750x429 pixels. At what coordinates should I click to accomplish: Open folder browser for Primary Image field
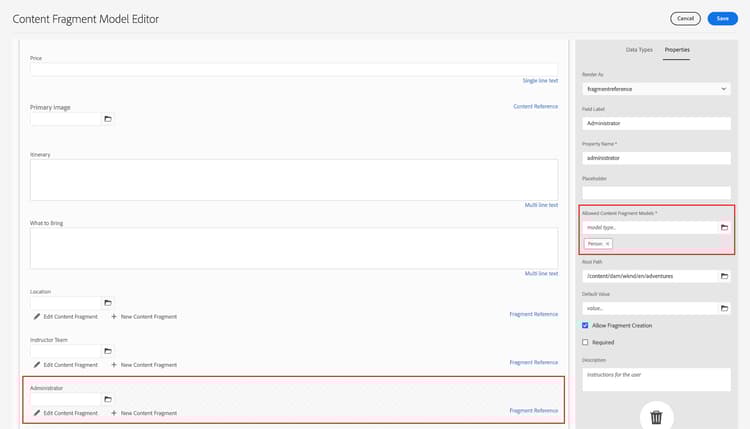click(108, 119)
